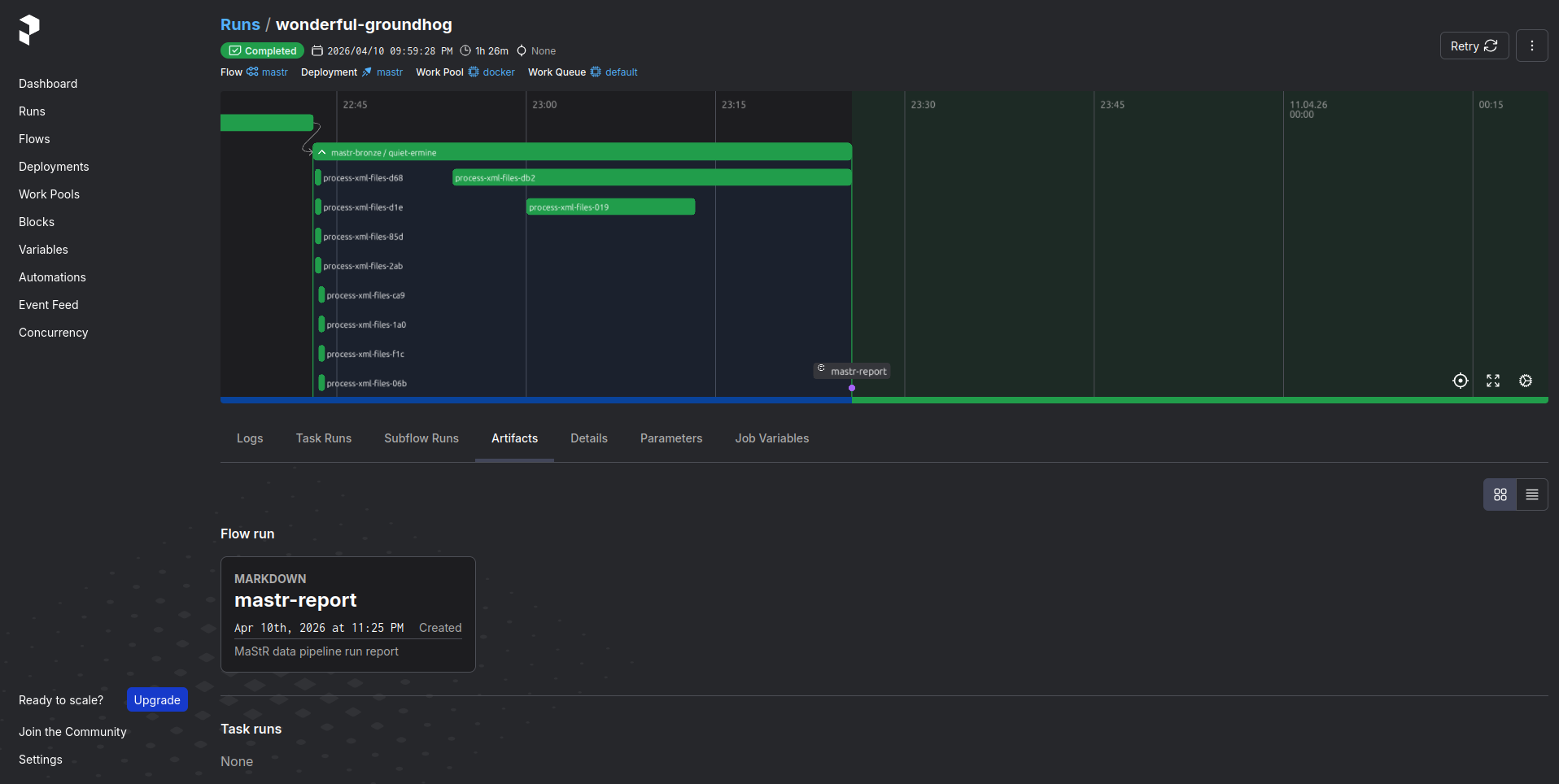
Task: Click the Upgrade button
Action: pyautogui.click(x=157, y=700)
